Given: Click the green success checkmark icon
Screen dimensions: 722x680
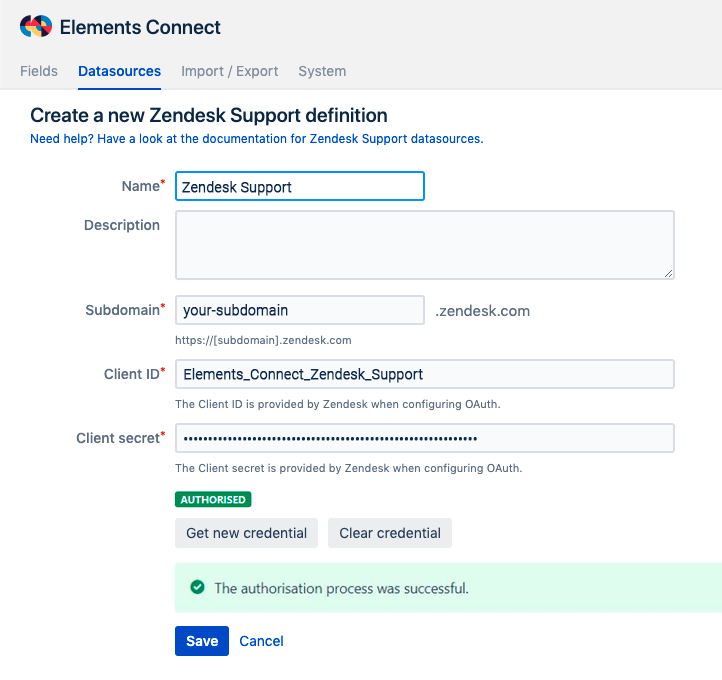Looking at the screenshot, I should point(197,587).
